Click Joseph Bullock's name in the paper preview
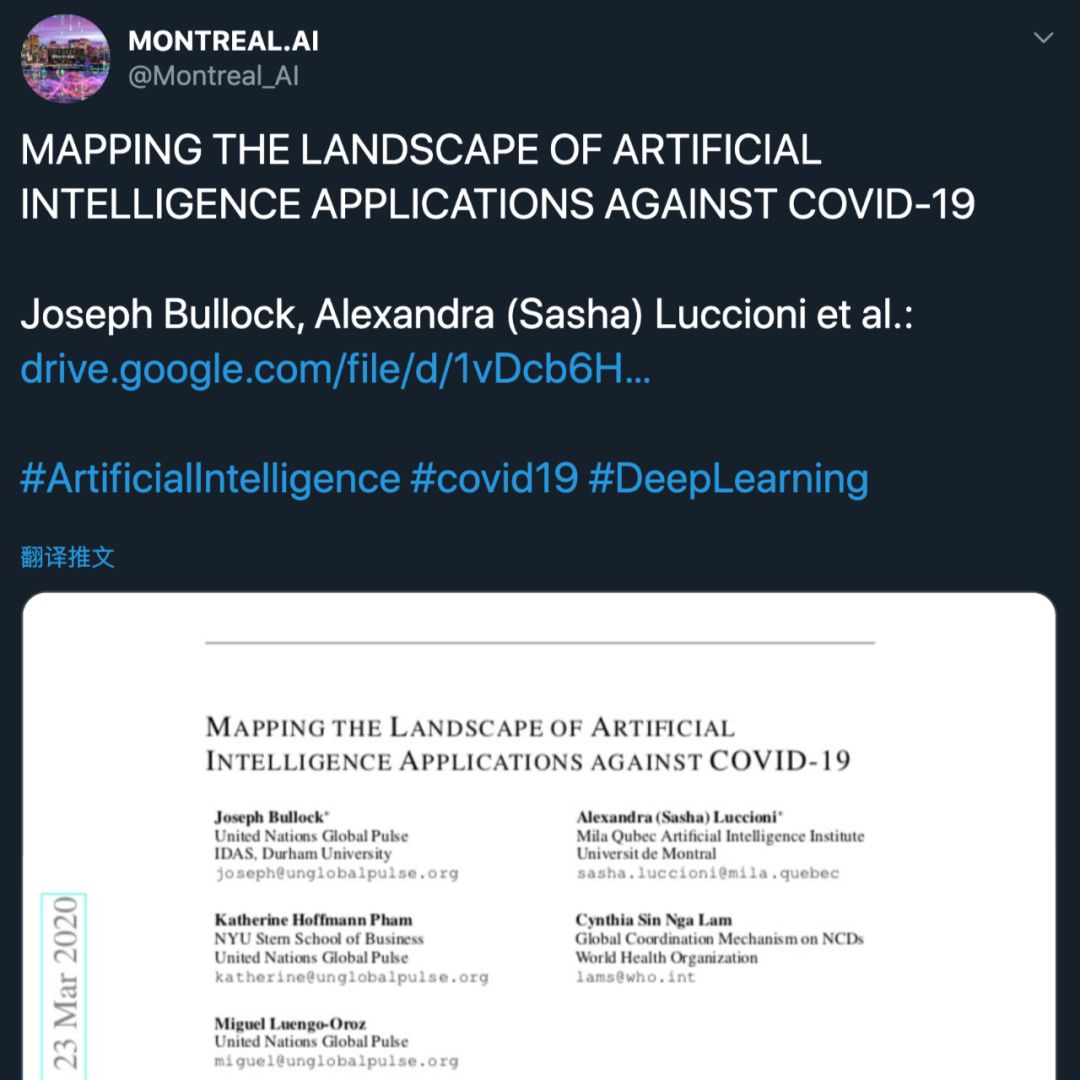The image size is (1080, 1080). [x=270, y=817]
